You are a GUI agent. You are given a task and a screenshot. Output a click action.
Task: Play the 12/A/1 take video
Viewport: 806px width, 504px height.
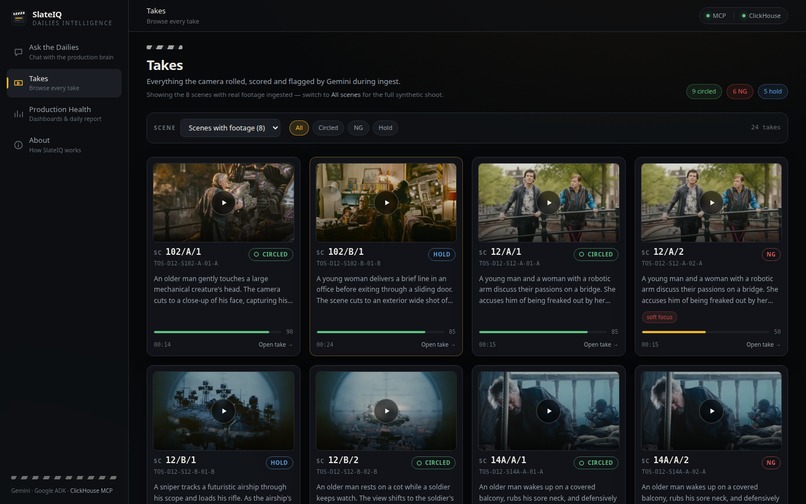548,203
